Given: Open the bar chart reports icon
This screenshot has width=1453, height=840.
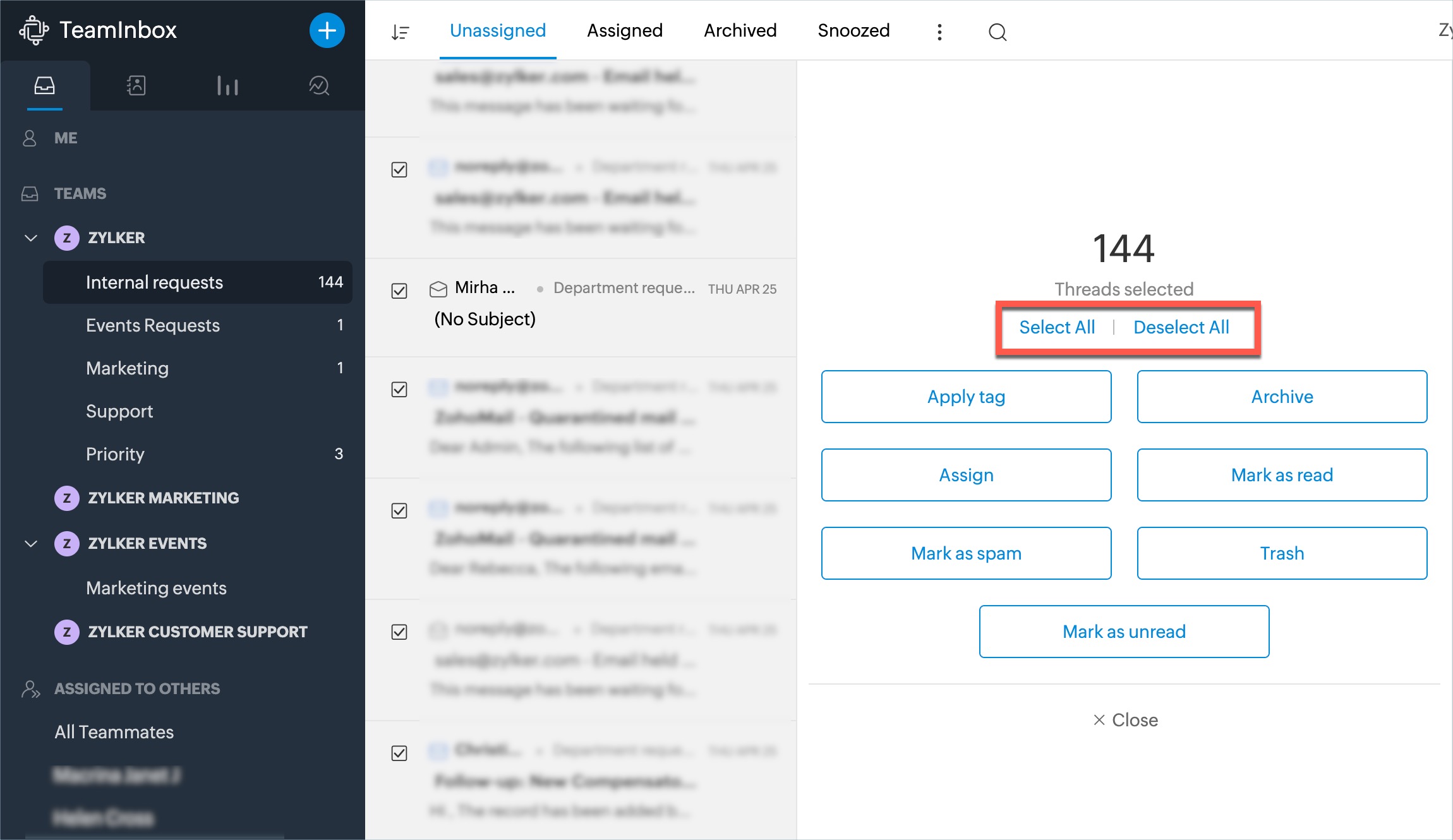Looking at the screenshot, I should [x=227, y=85].
